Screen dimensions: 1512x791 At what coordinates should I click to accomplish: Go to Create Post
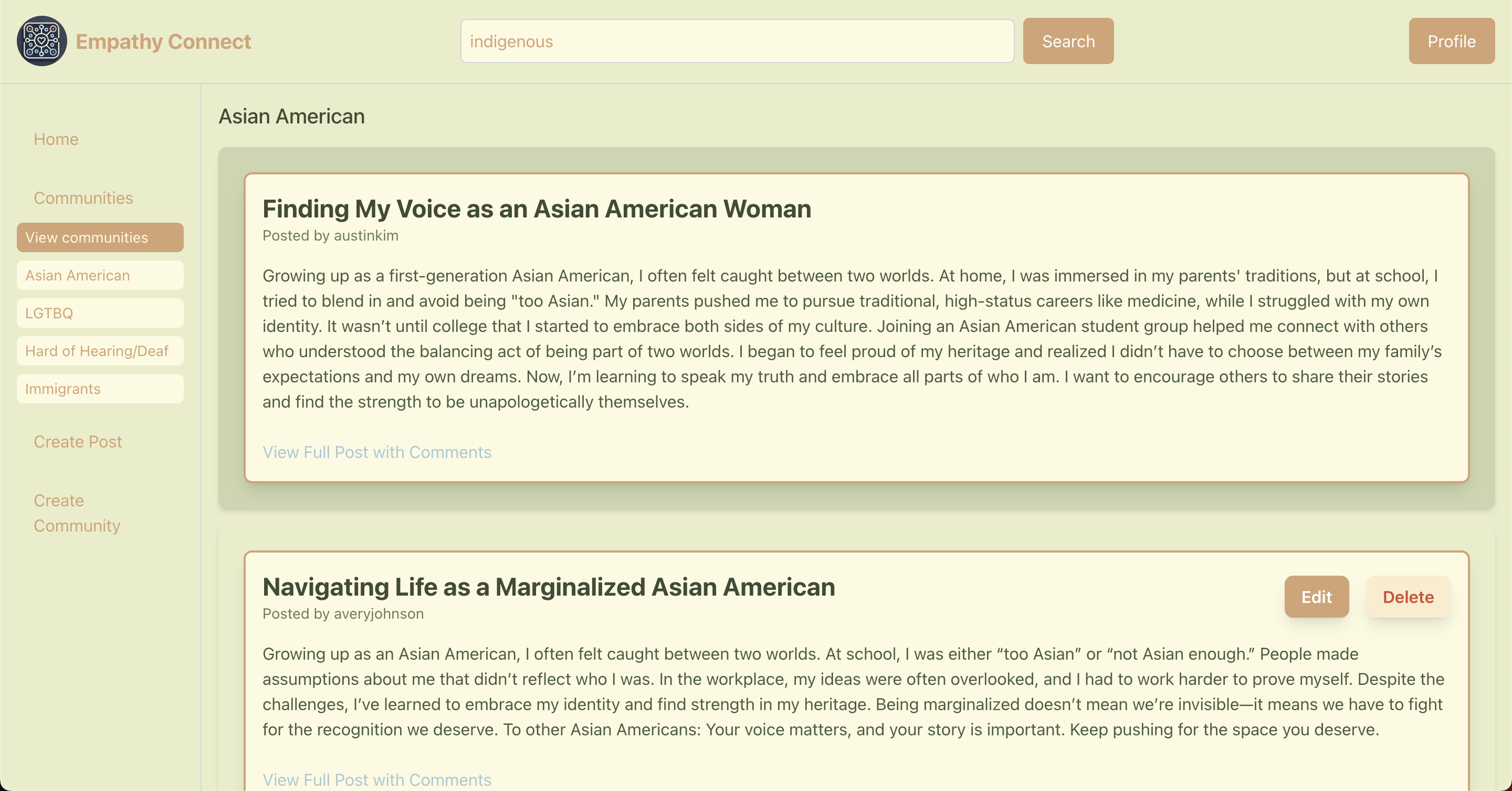[78, 442]
